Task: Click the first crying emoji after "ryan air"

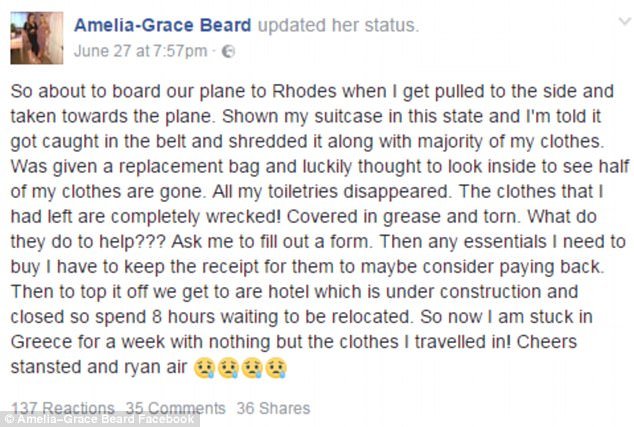Action: [204, 369]
